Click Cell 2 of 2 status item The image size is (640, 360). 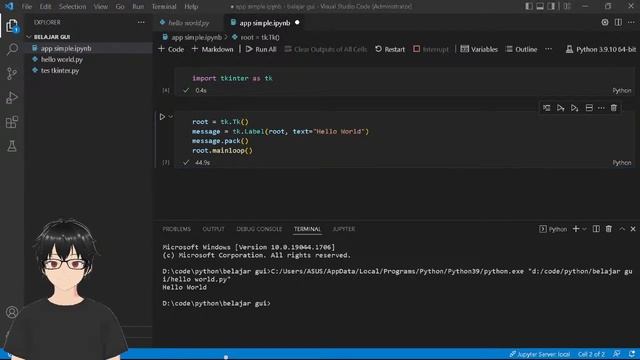point(591,354)
